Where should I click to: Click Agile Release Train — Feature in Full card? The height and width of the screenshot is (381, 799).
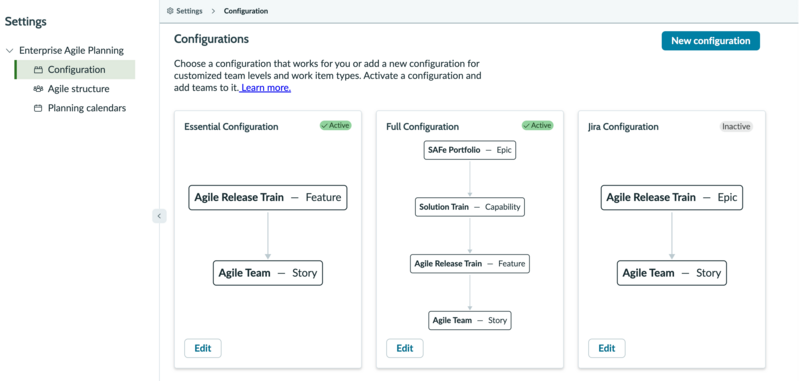(x=470, y=264)
